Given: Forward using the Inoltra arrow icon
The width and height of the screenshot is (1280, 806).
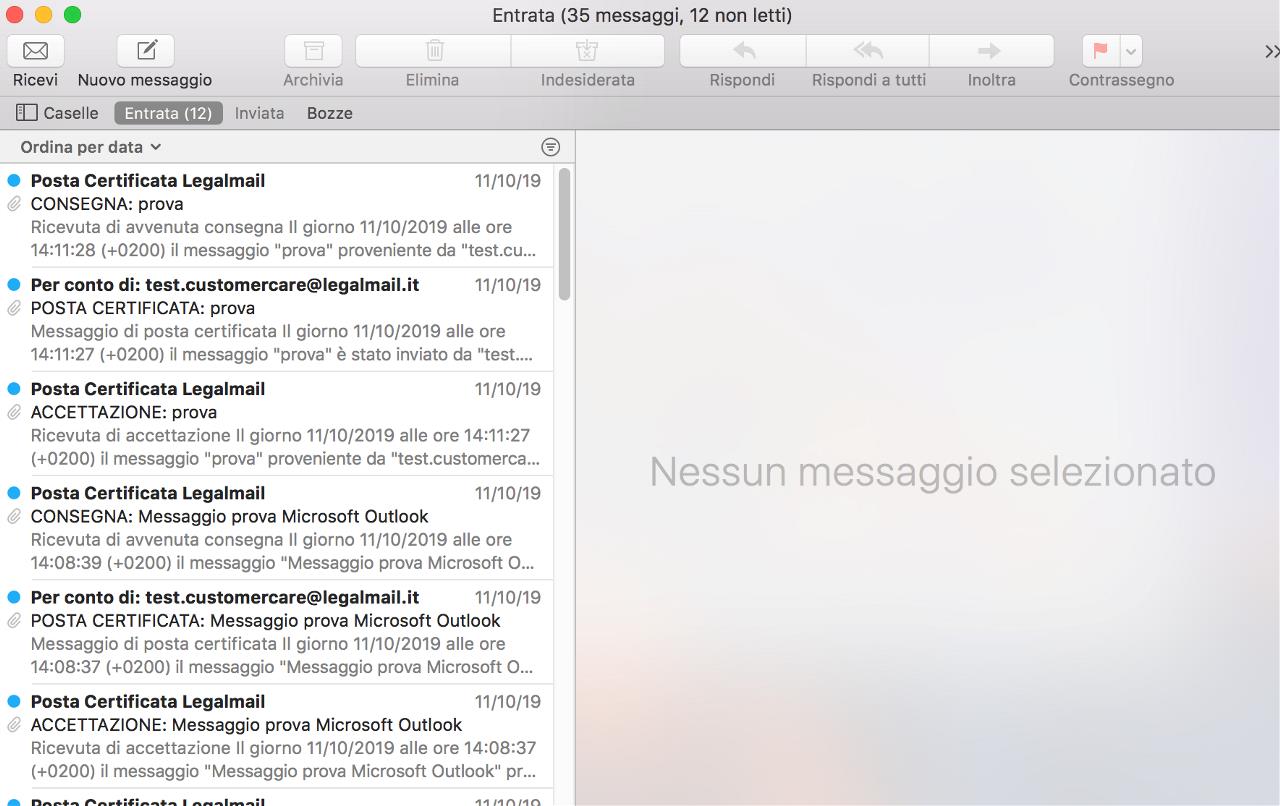Looking at the screenshot, I should 990,51.
